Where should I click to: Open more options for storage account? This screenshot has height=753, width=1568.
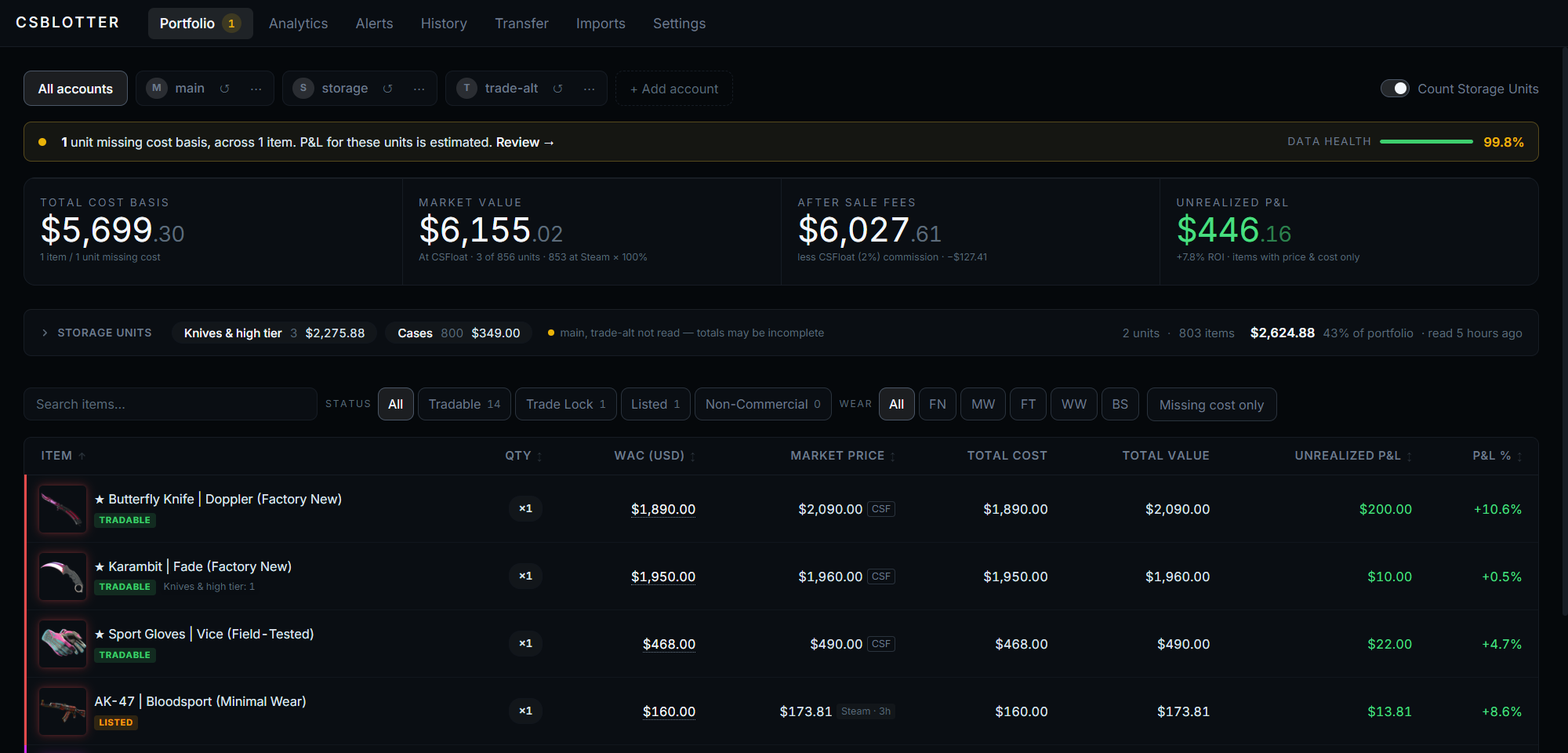coord(419,89)
